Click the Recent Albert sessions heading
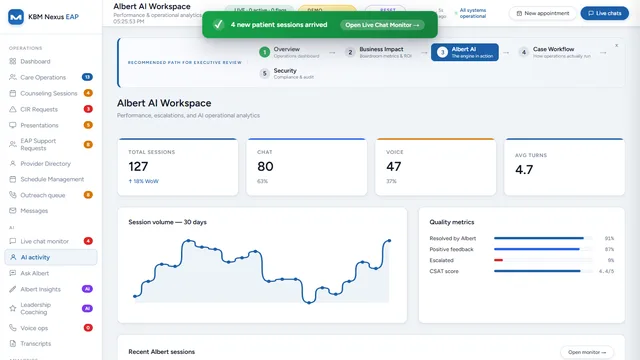 click(x=162, y=351)
